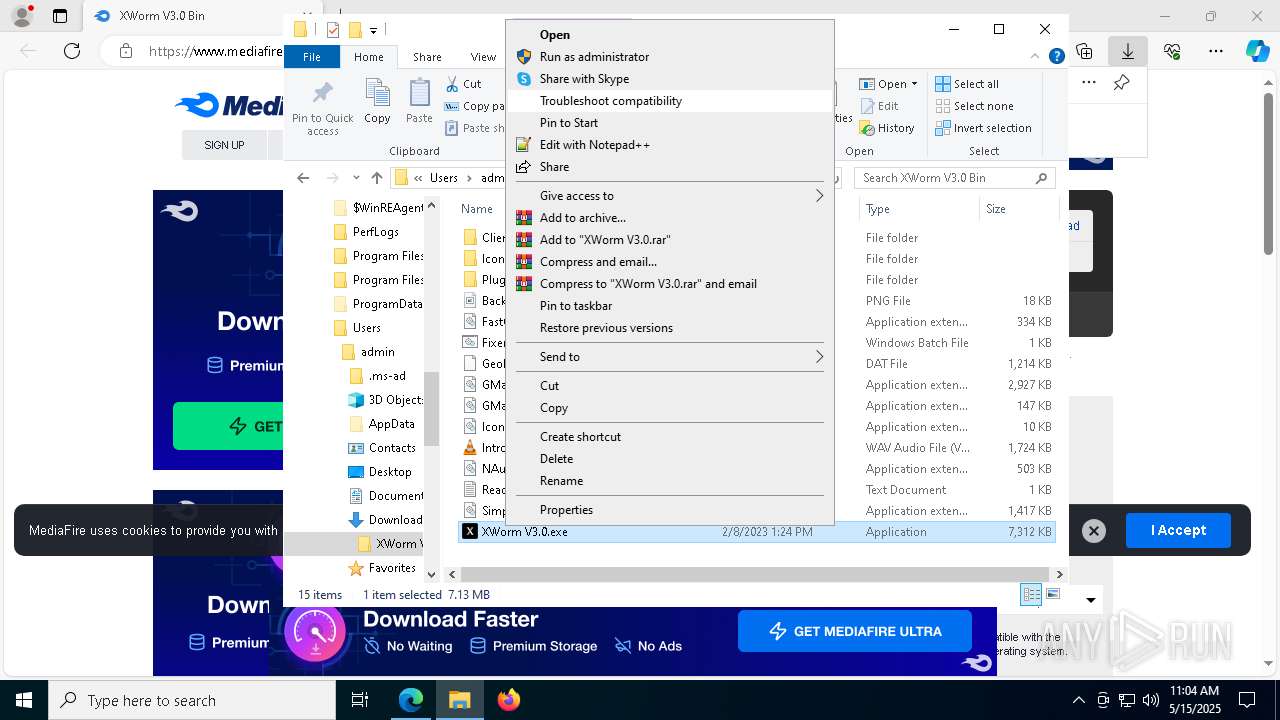Open Quick Access Toolbar customize dropdown
This screenshot has width=1280, height=720.
point(373,30)
